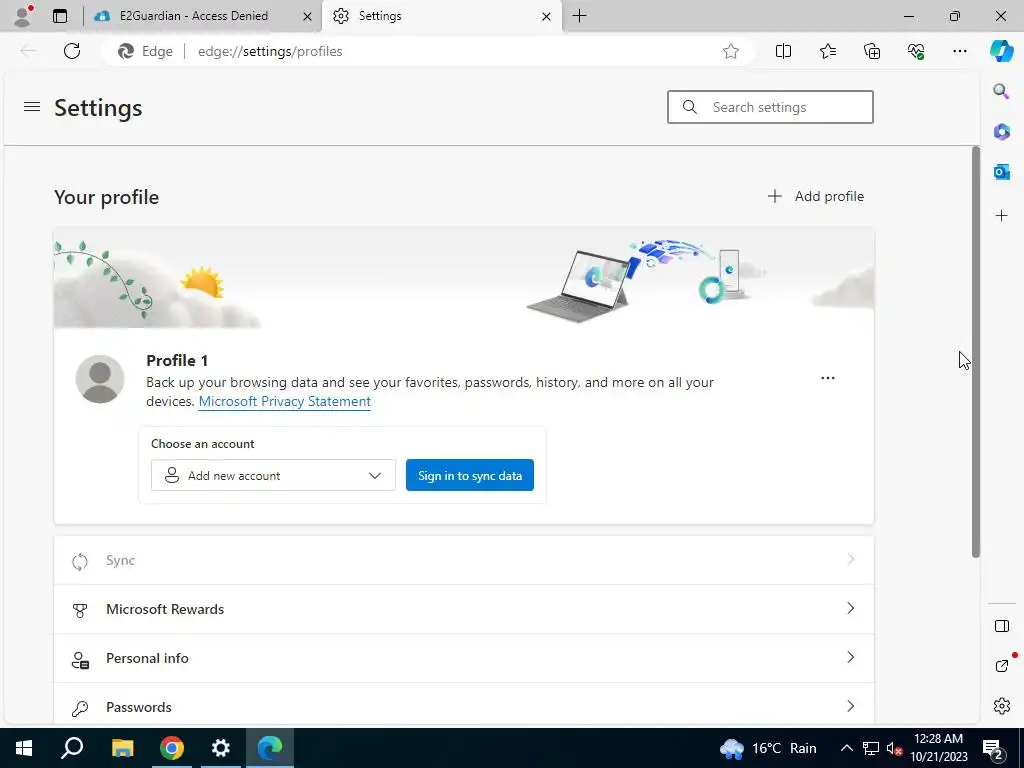This screenshot has height=768, width=1024.
Task: Expand the Add new account dropdown
Action: (273, 475)
